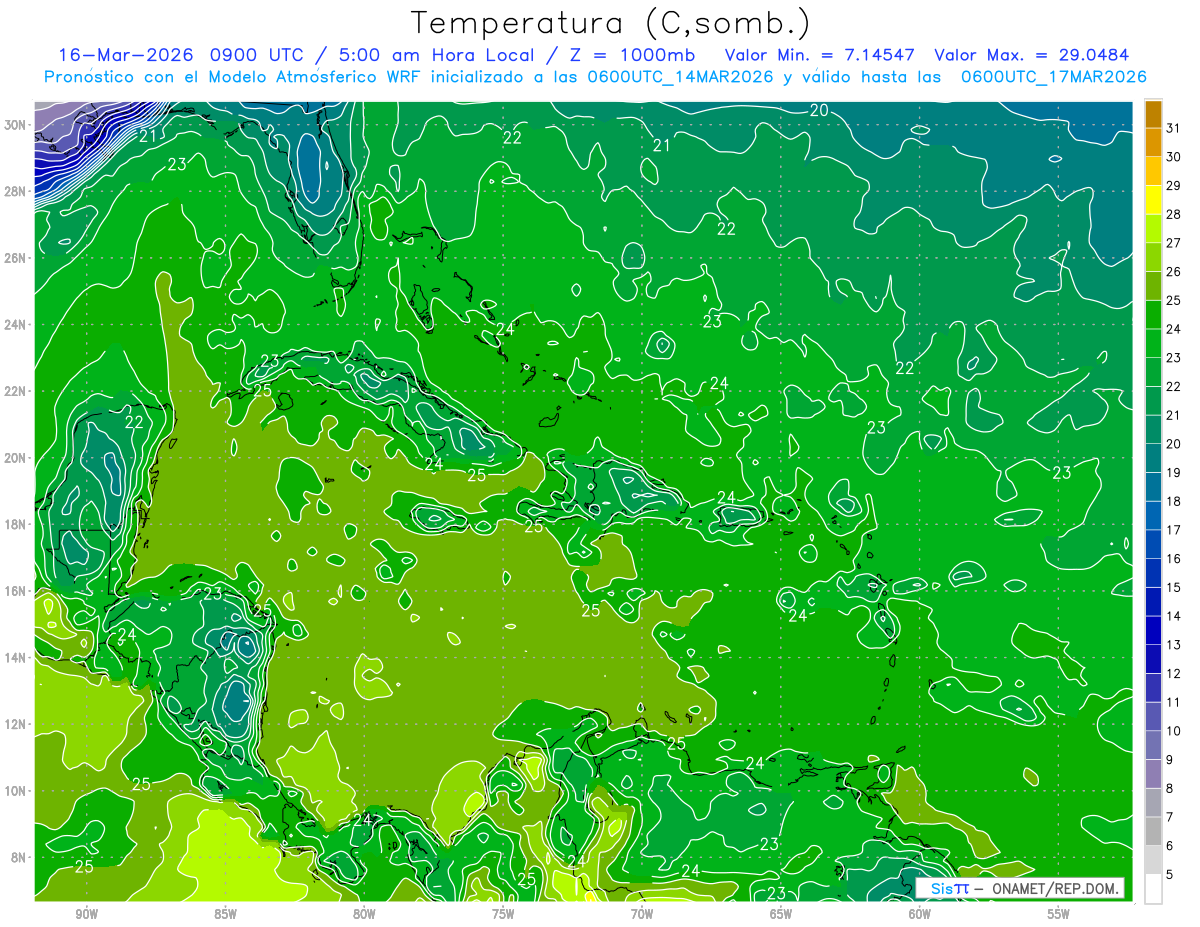Click the "70W" longitude axis label
This screenshot has height=927, width=1200.
click(x=642, y=913)
